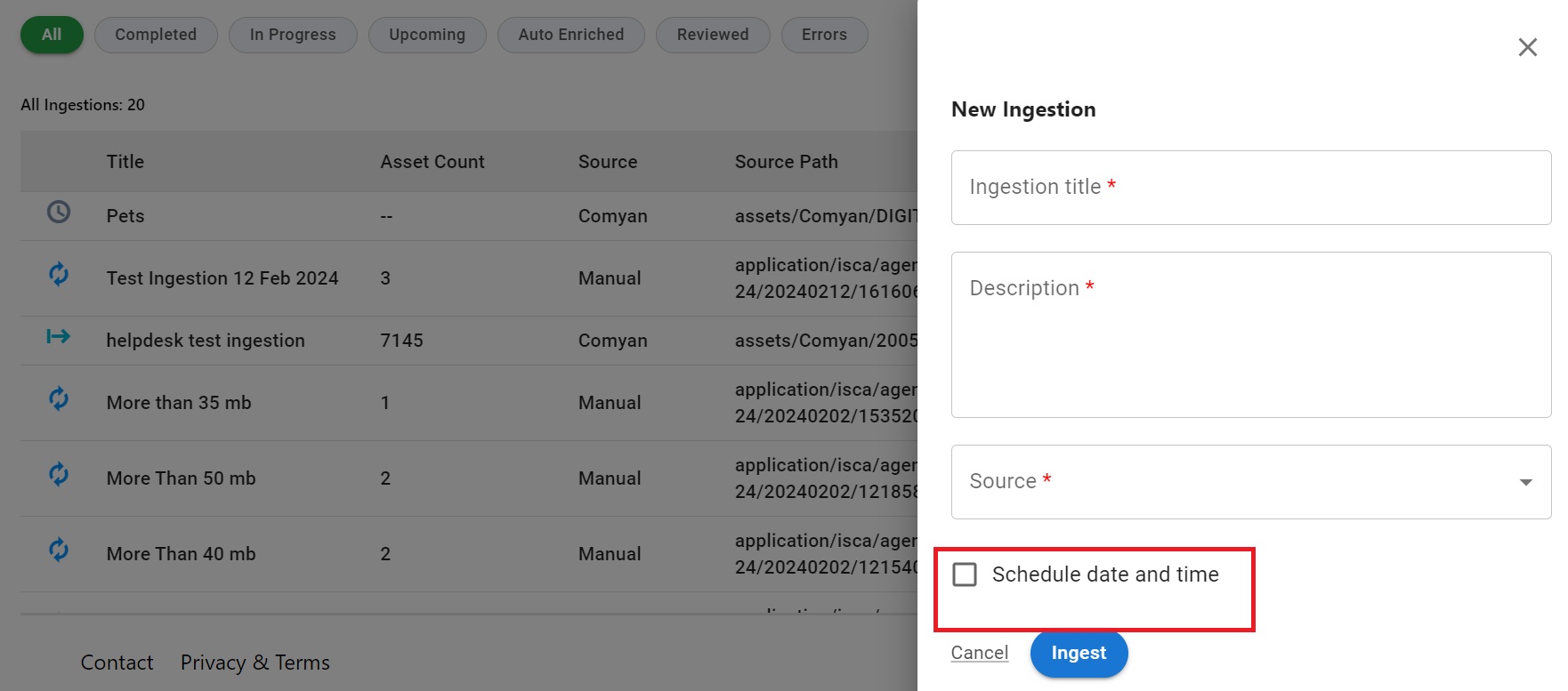Show In Progress ingestions
1568x691 pixels.
293,35
